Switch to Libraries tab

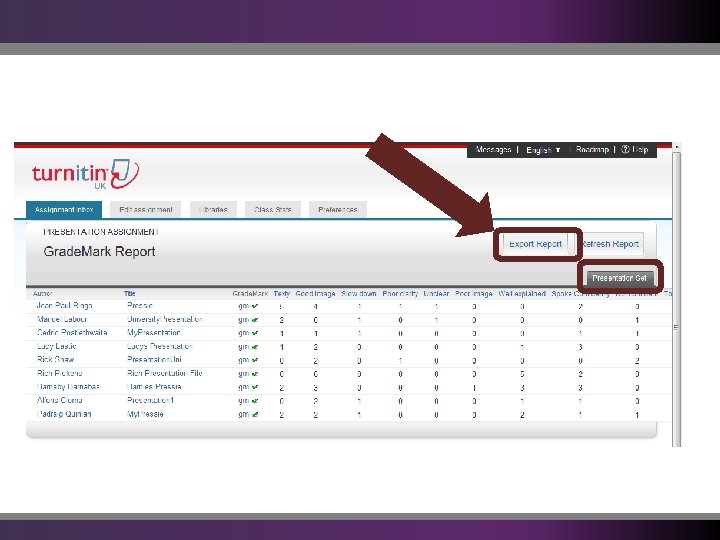213,209
